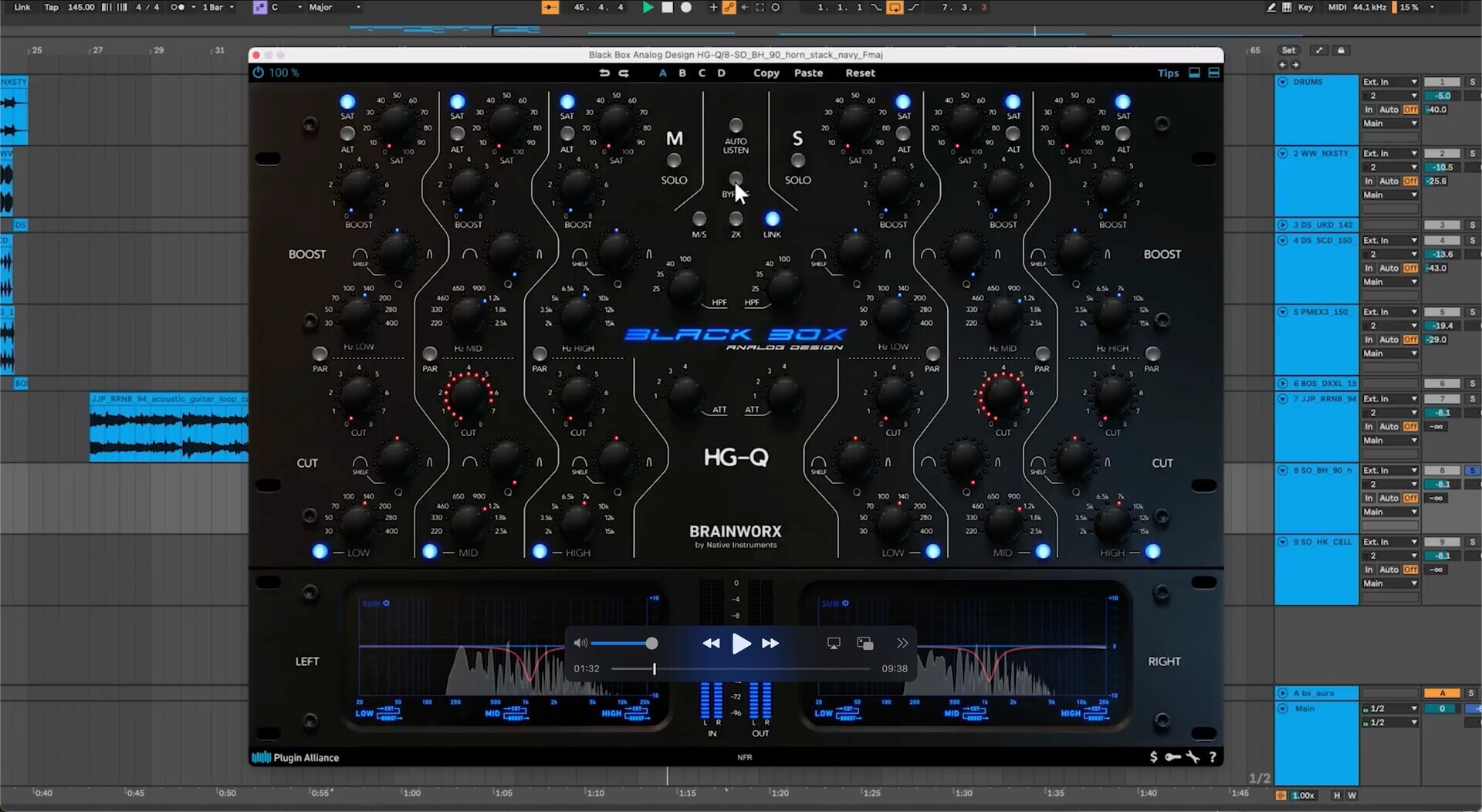This screenshot has width=1482, height=812.
Task: Toggle the S channel SOLO button
Action: point(797,161)
